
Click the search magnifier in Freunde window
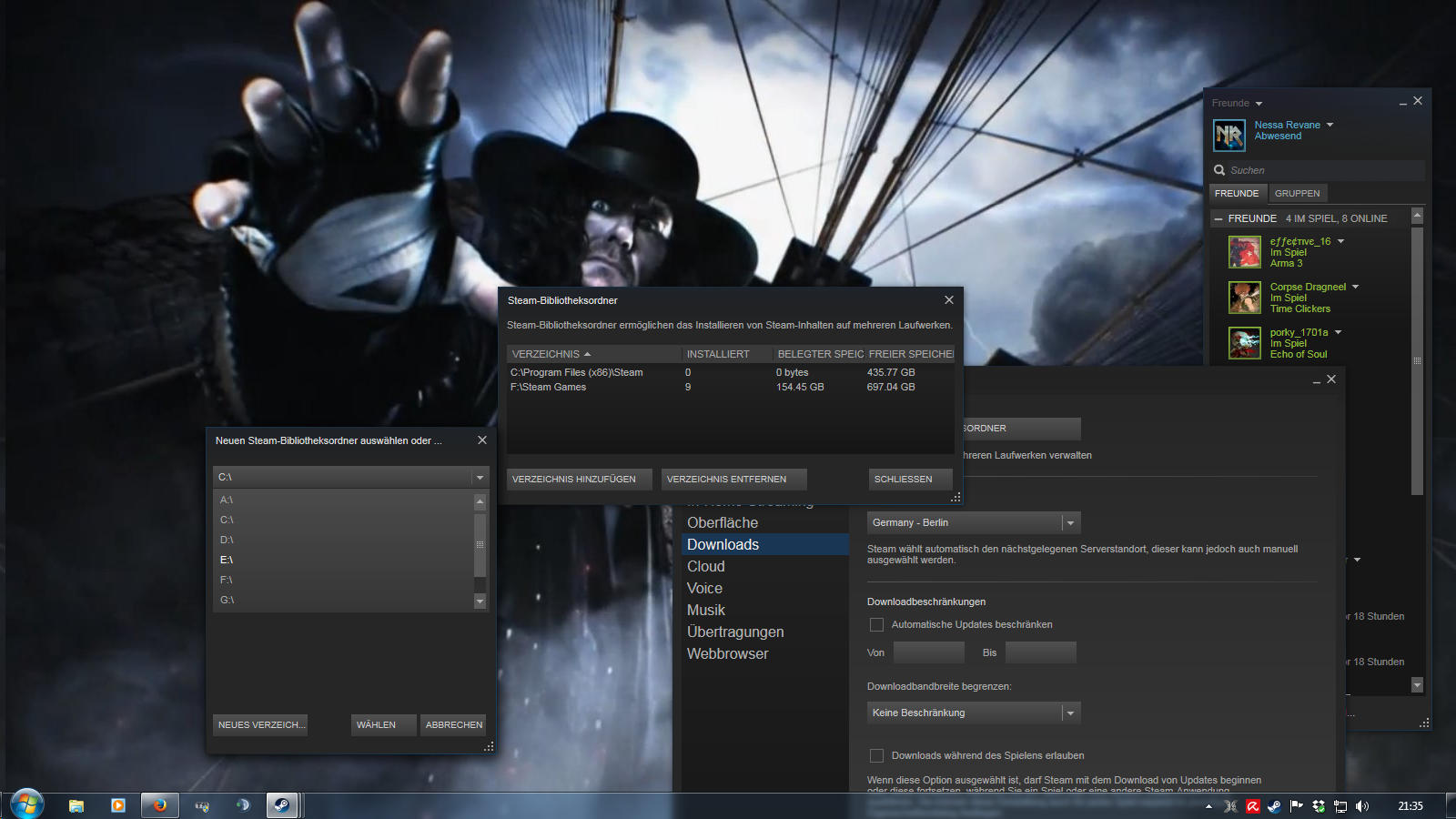pos(1219,170)
